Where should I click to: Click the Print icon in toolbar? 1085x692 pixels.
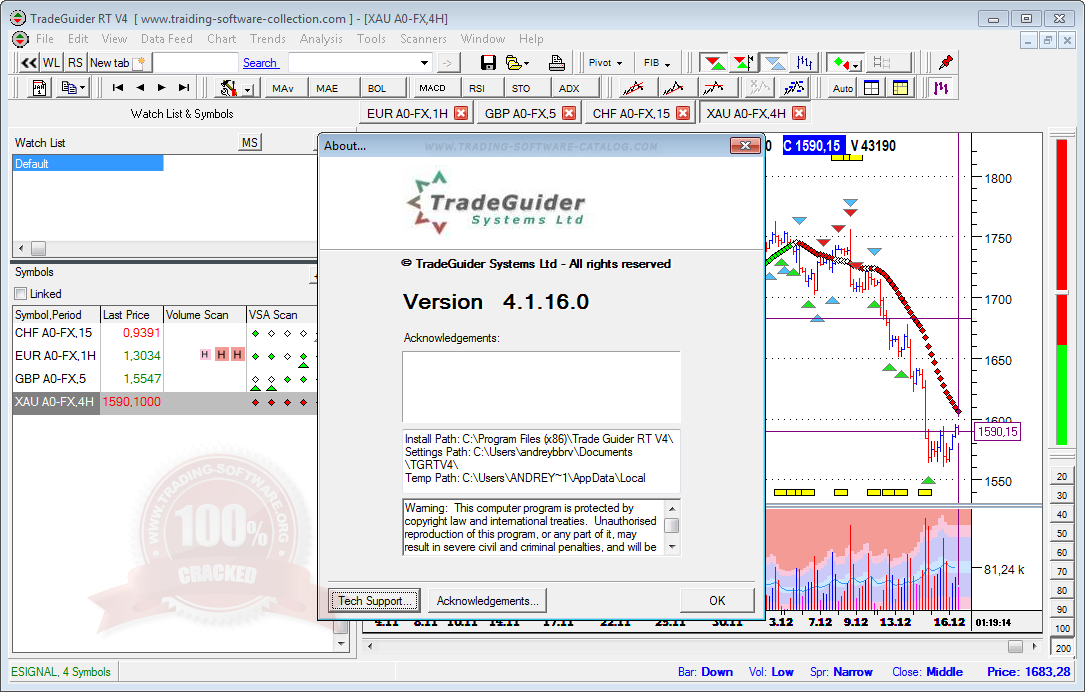(557, 62)
